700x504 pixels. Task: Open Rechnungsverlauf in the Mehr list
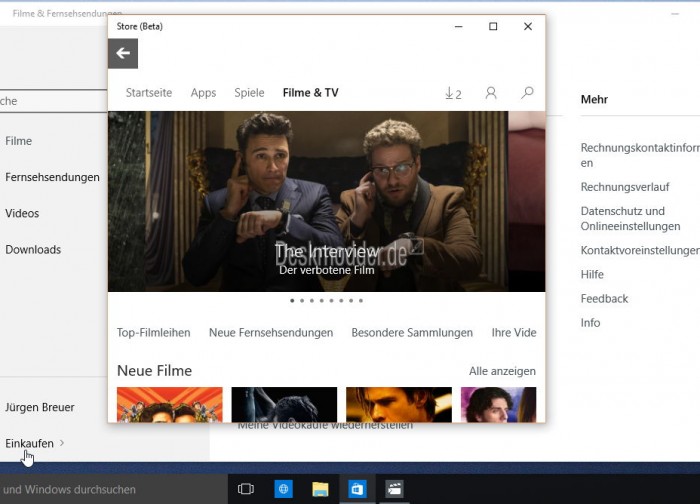click(625, 187)
